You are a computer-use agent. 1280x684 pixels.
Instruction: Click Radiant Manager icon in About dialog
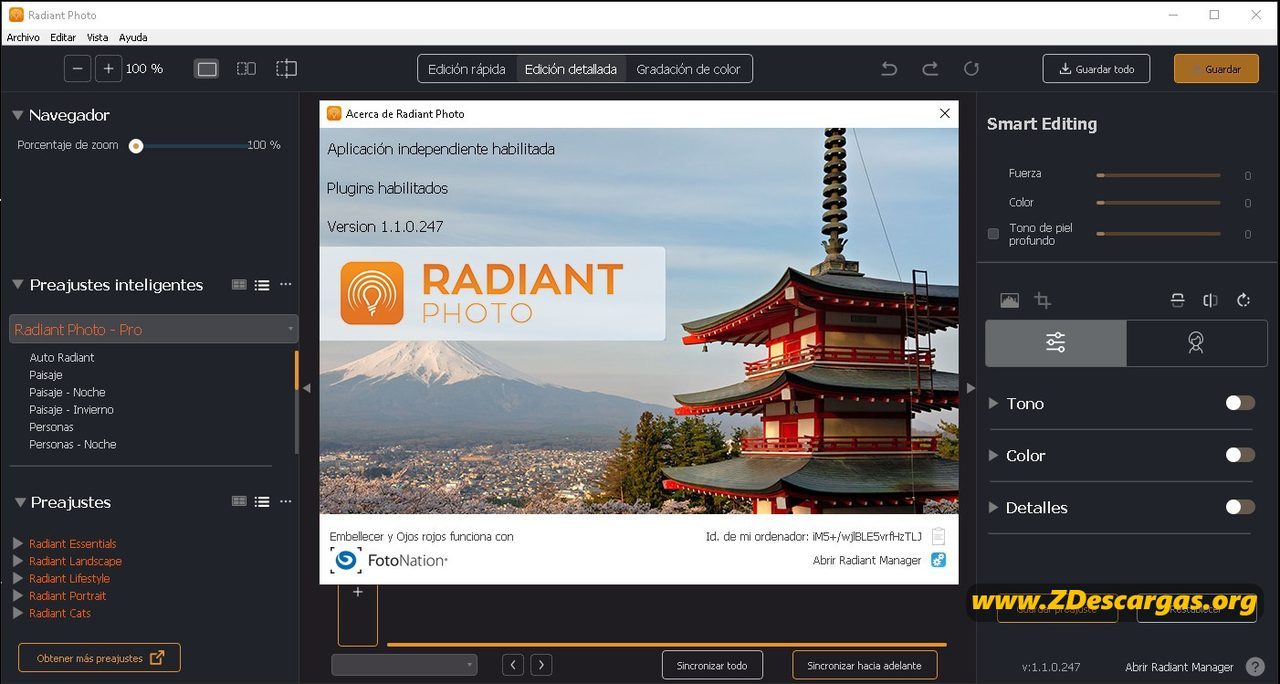(938, 560)
